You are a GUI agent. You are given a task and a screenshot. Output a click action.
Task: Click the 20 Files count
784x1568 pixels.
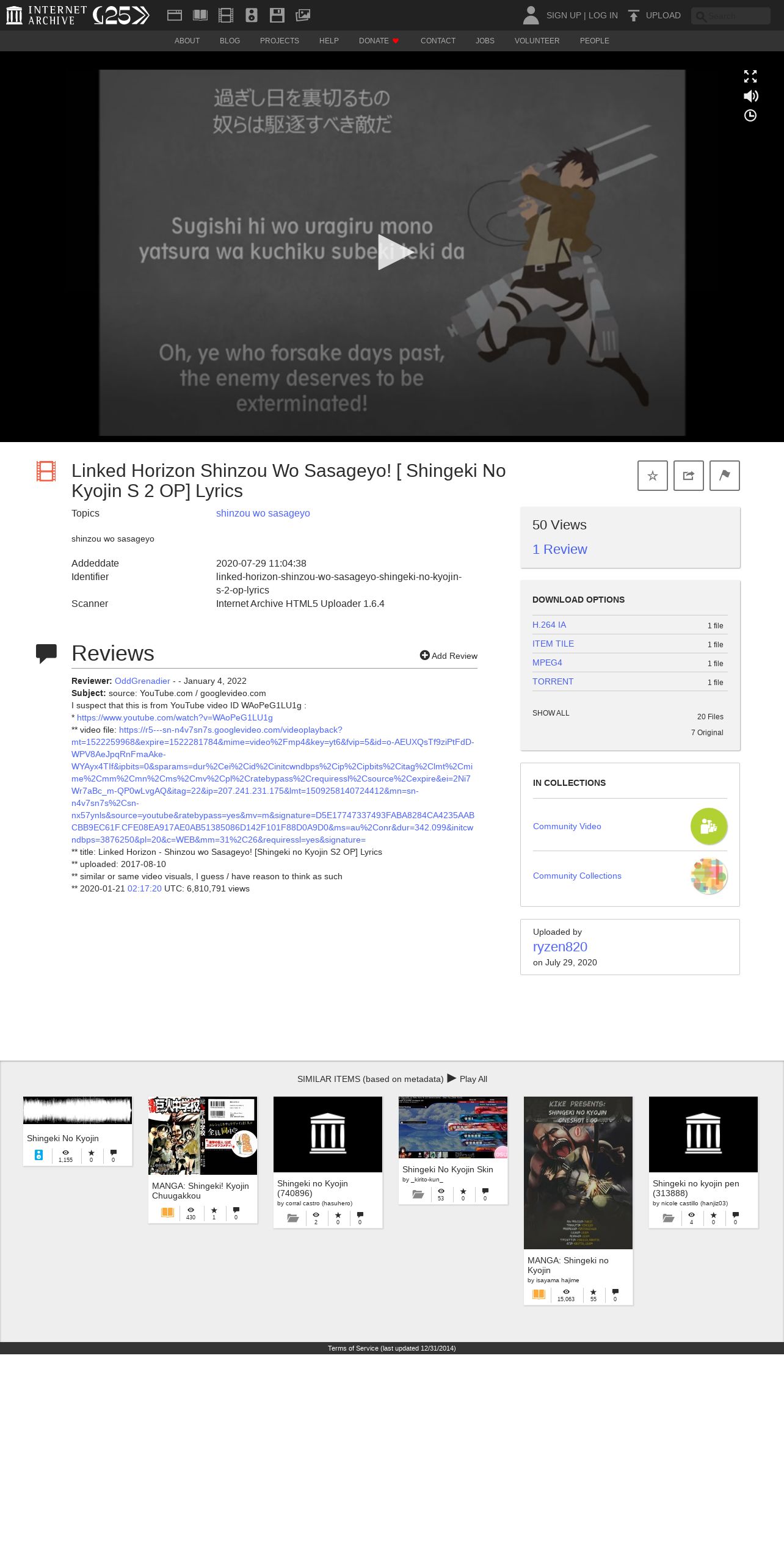click(710, 717)
